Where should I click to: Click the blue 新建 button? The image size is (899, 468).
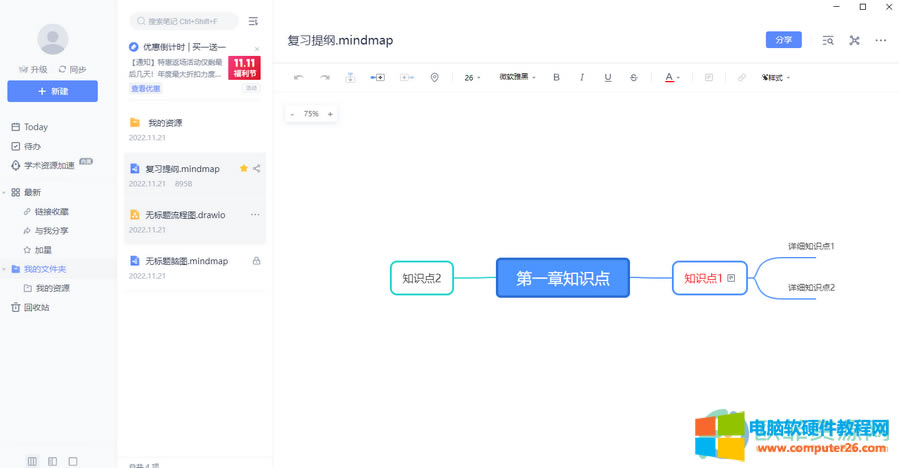coord(52,91)
